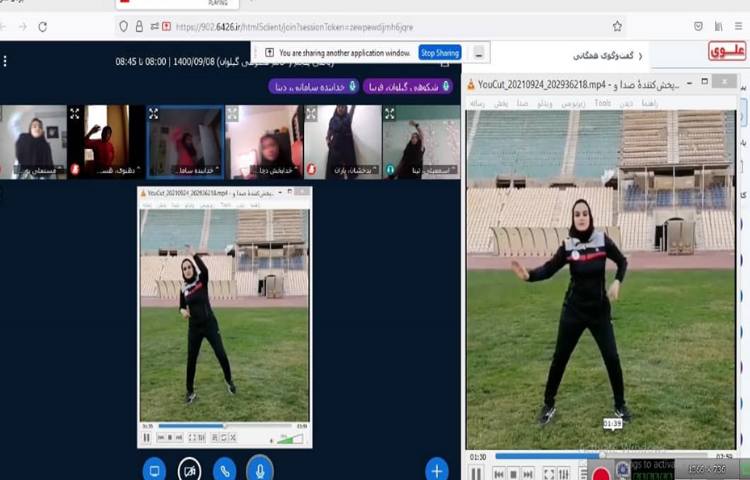Viewport: 750px width, 480px height.
Task: Open the blue plus actions button
Action: point(437,470)
